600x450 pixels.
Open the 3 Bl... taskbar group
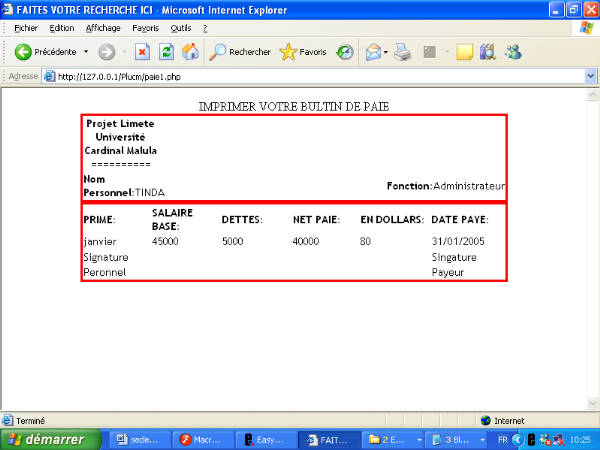(457, 440)
